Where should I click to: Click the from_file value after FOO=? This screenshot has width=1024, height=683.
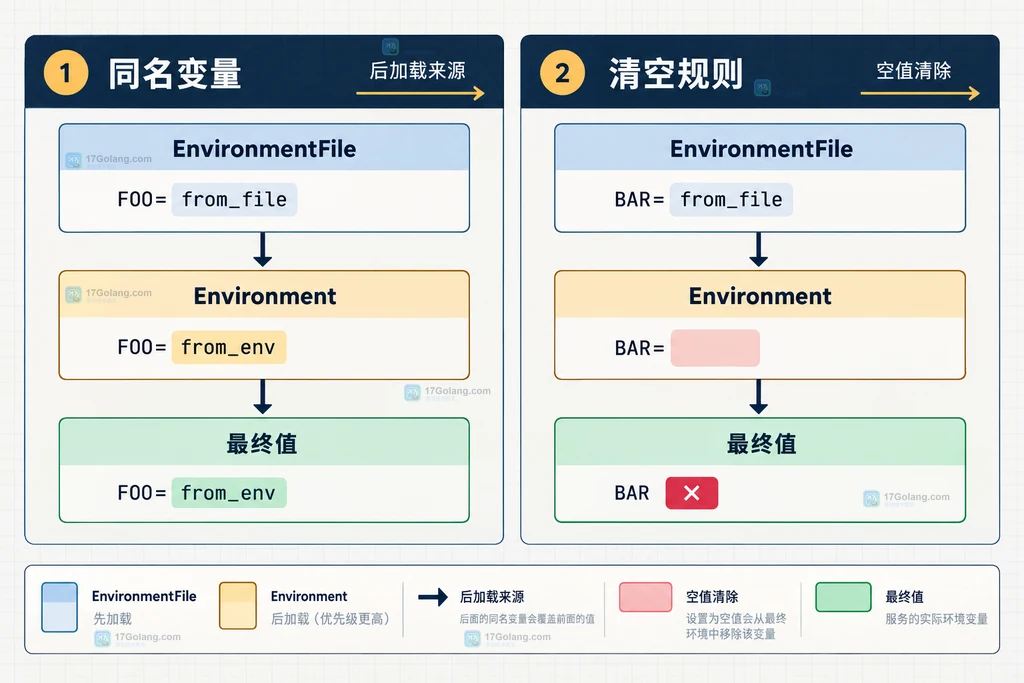[x=234, y=200]
